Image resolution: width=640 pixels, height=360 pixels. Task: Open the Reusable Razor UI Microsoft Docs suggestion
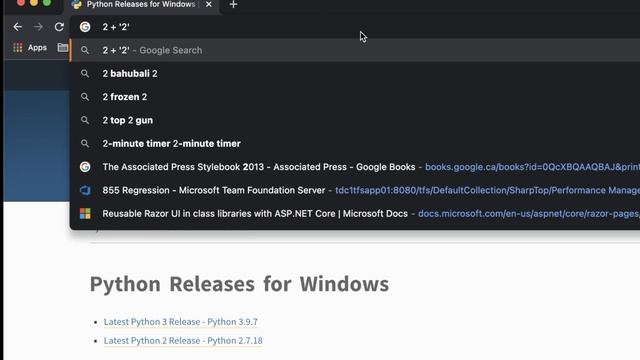click(355, 213)
